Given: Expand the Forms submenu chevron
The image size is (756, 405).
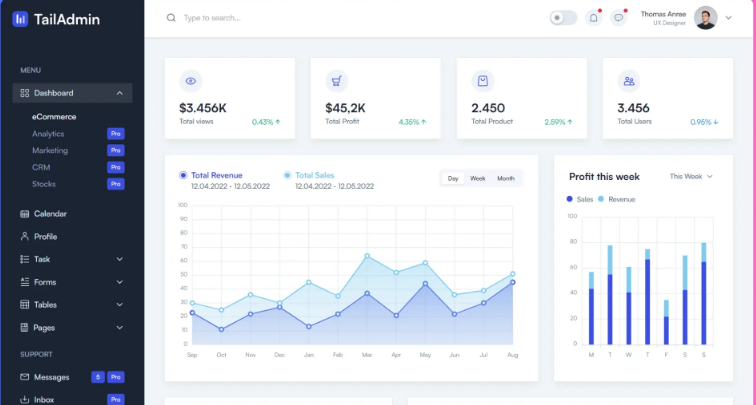Looking at the screenshot, I should coord(120,282).
